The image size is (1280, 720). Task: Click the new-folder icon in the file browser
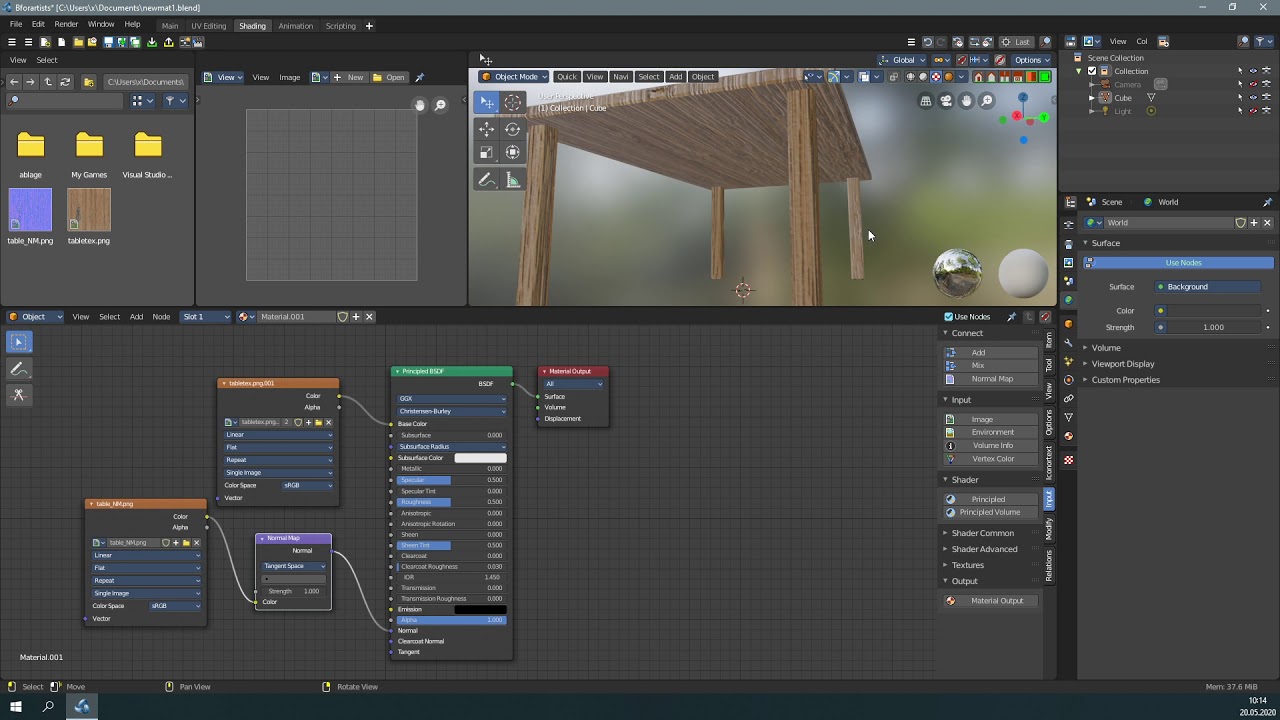click(x=88, y=82)
